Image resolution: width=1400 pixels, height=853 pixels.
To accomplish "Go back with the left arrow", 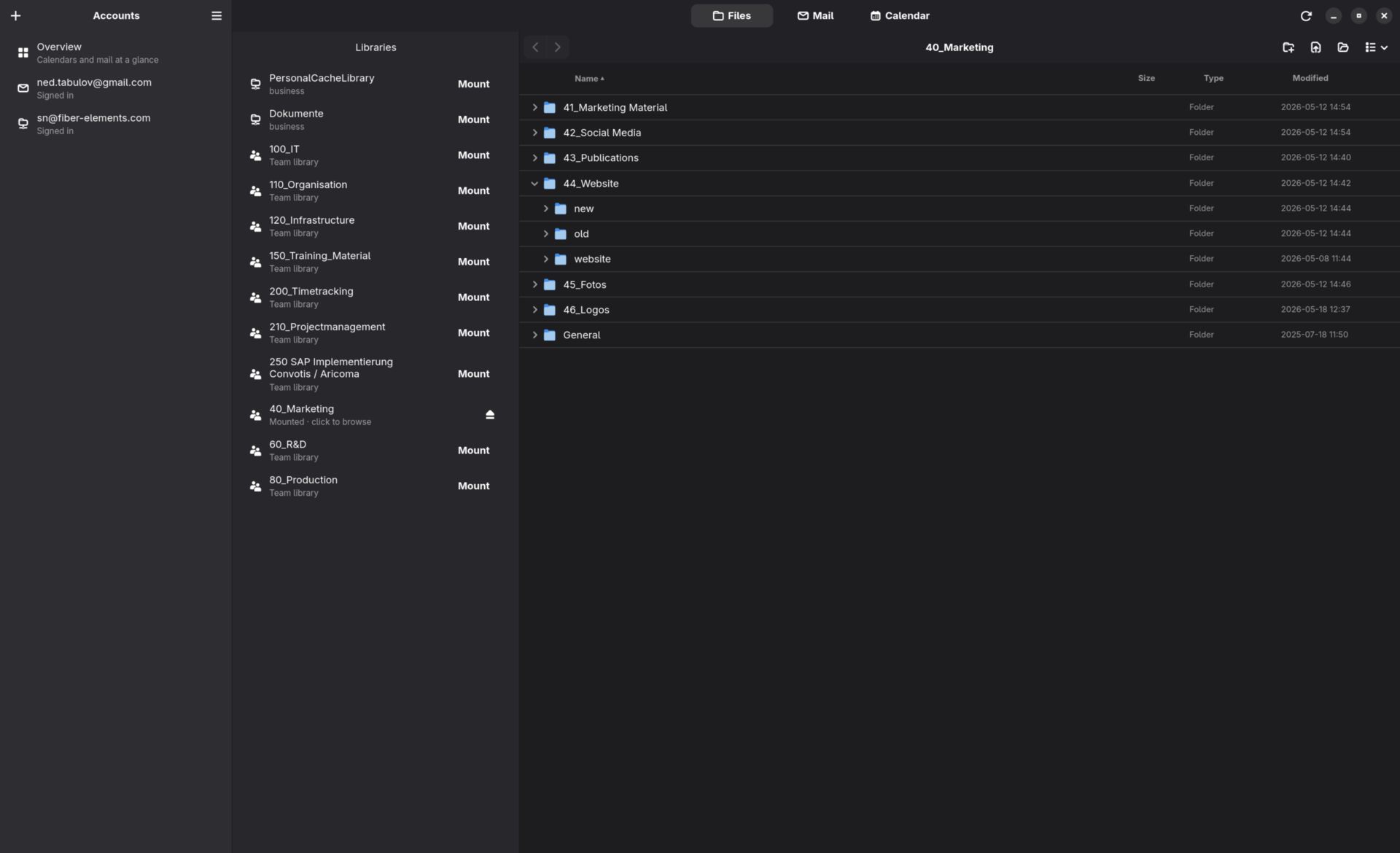I will point(535,47).
